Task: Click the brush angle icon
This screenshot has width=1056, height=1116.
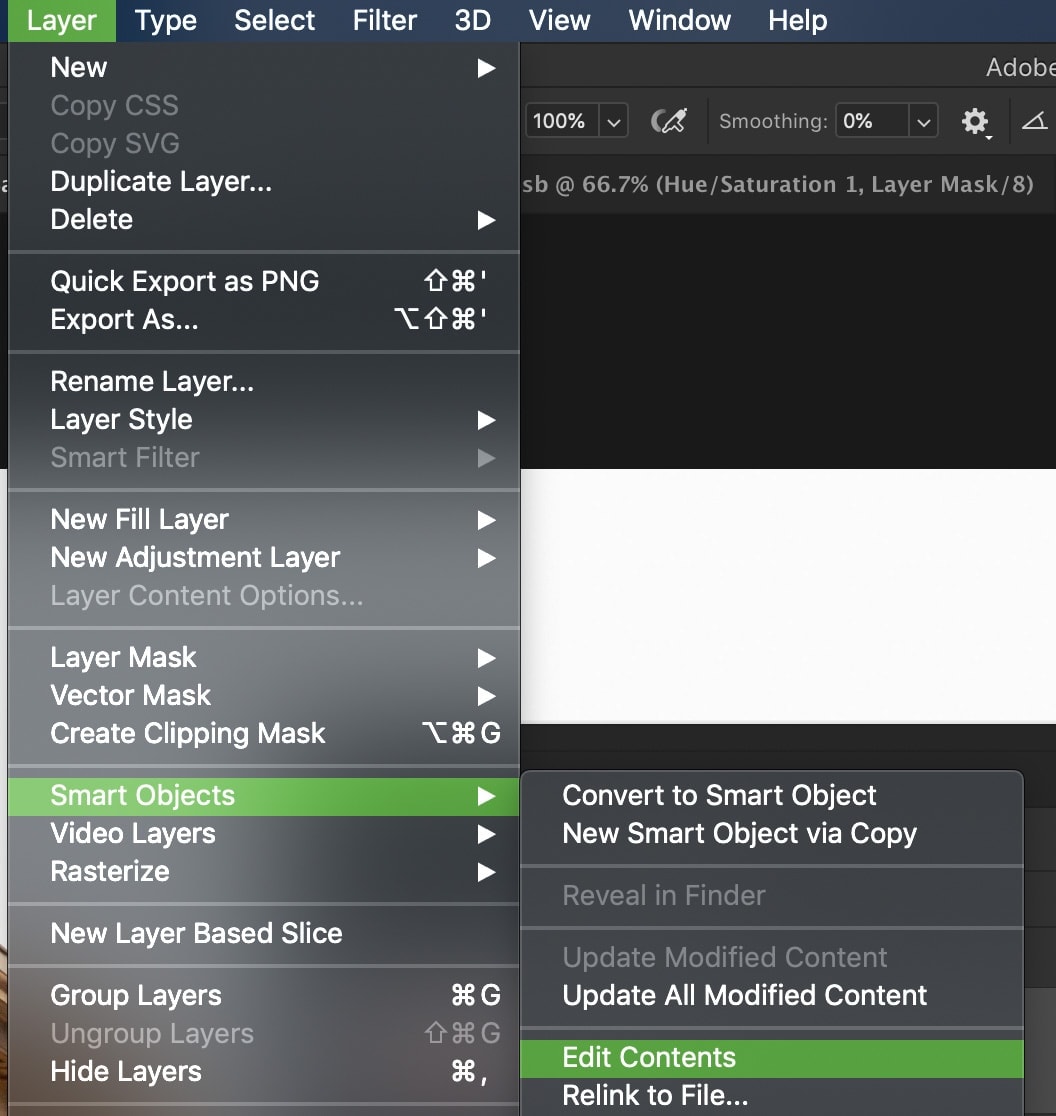Action: 1034,121
